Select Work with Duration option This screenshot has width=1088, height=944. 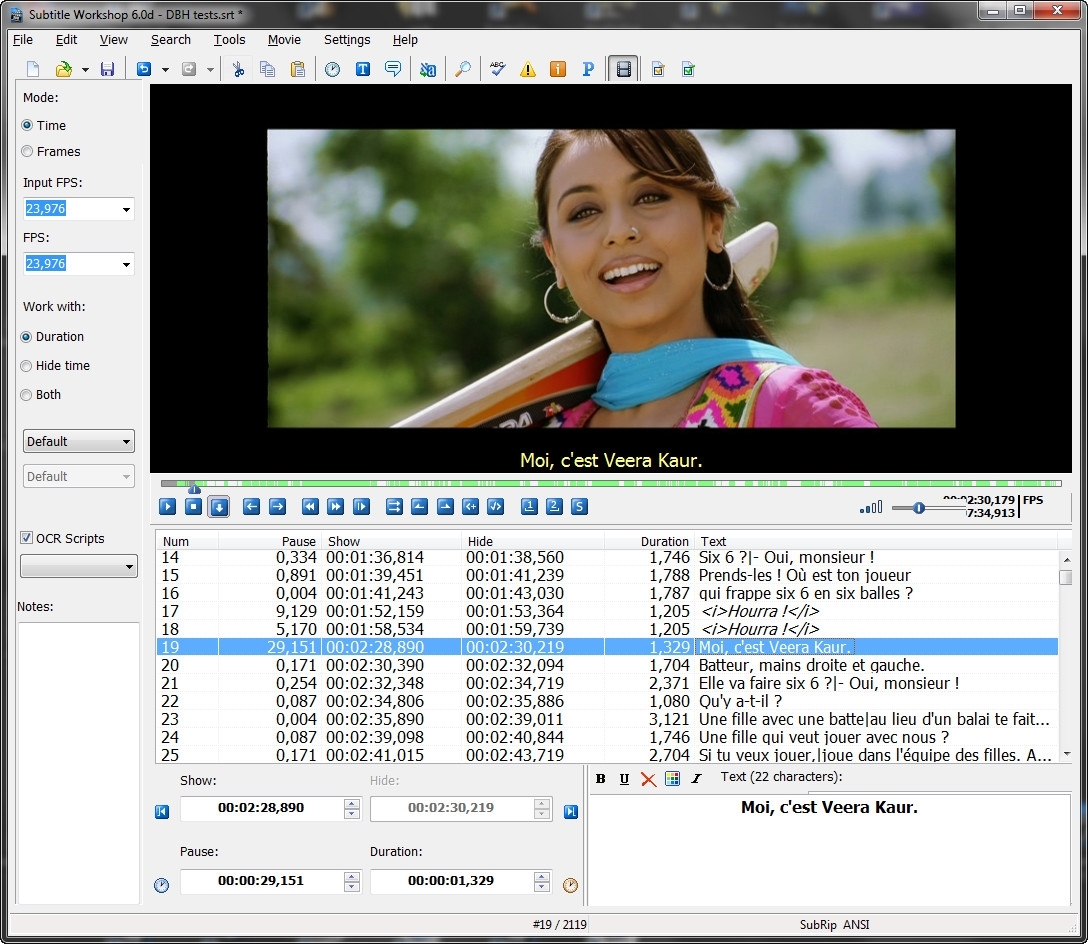(26, 337)
